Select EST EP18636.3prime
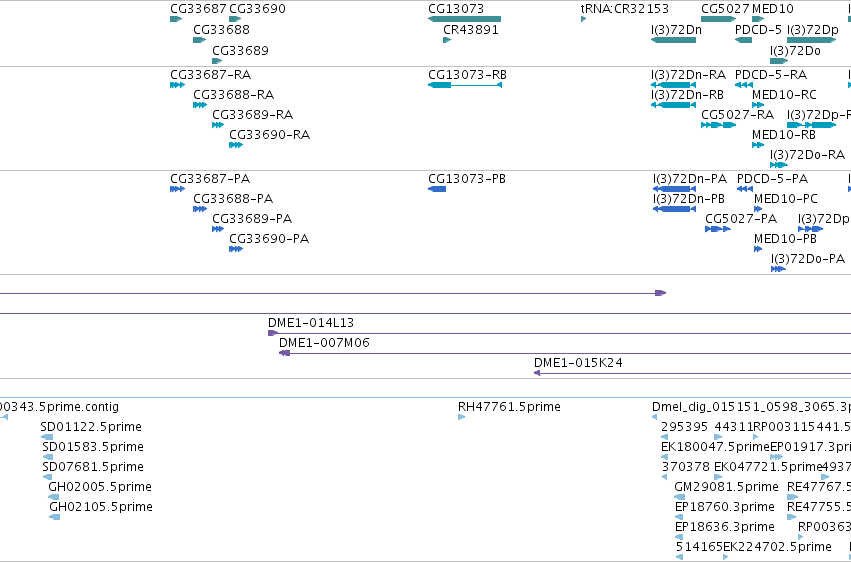The height and width of the screenshot is (562, 851). [x=679, y=538]
